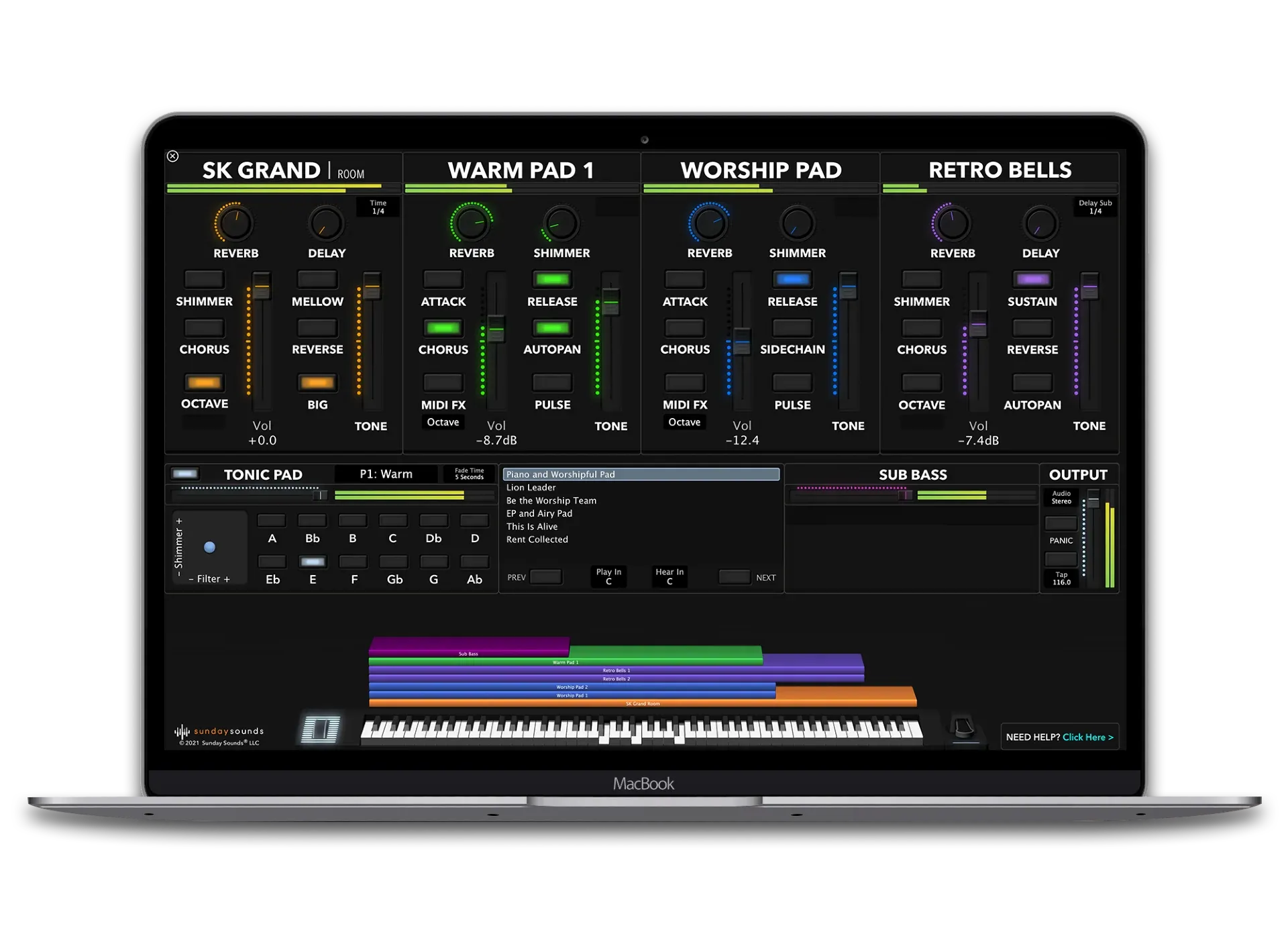The width and height of the screenshot is (1288, 930).
Task: Disable Release on Warm Pad 1
Action: coord(551,279)
